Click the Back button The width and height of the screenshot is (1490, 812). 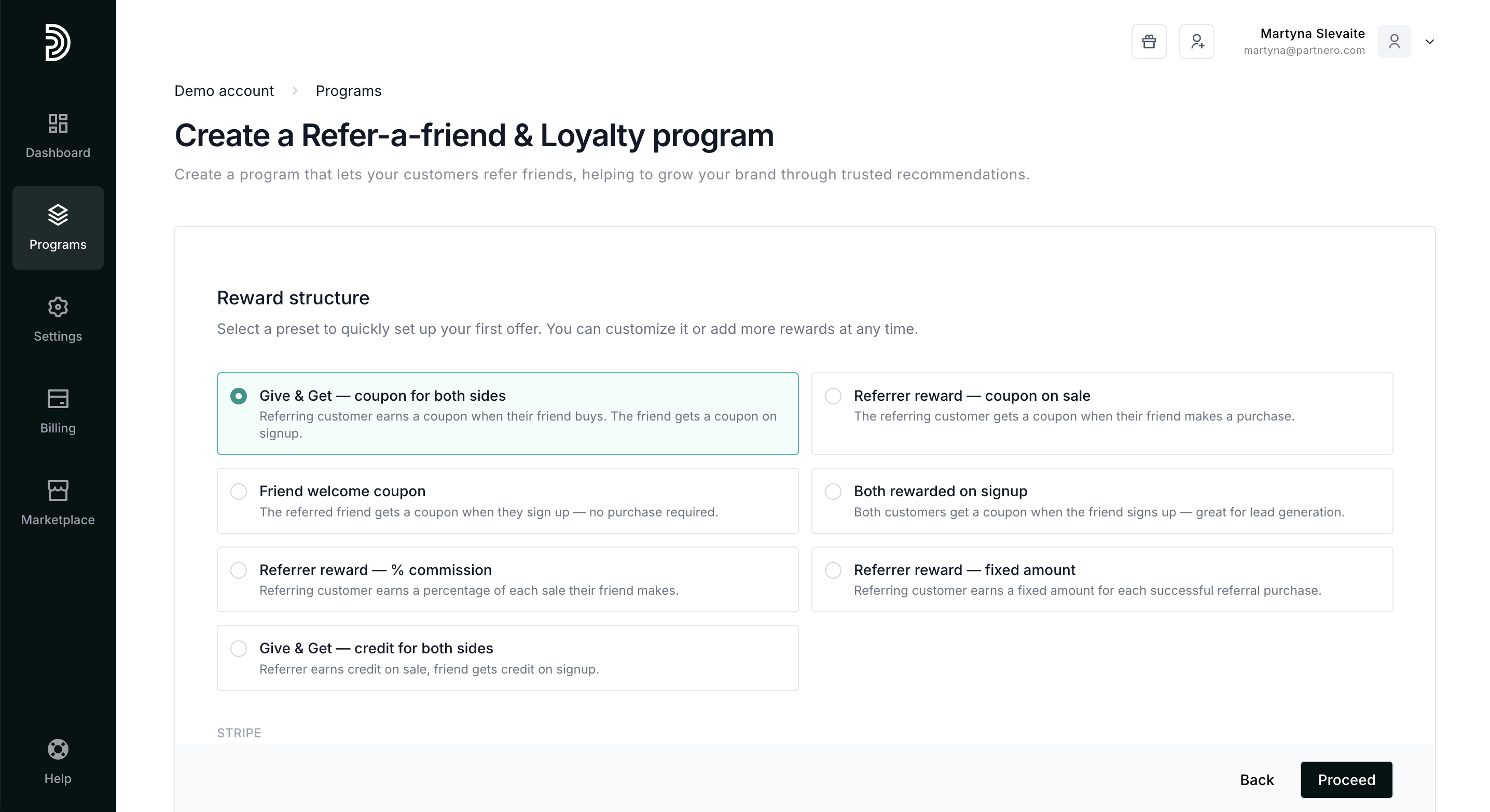[1257, 780]
